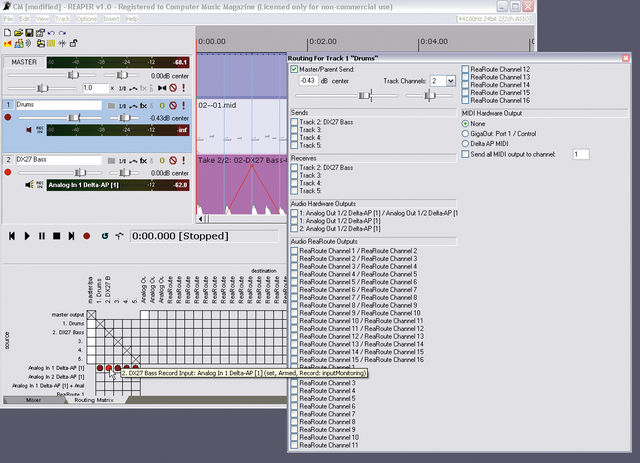Mute the Drums track
This screenshot has height=463, width=640.
[x=173, y=105]
